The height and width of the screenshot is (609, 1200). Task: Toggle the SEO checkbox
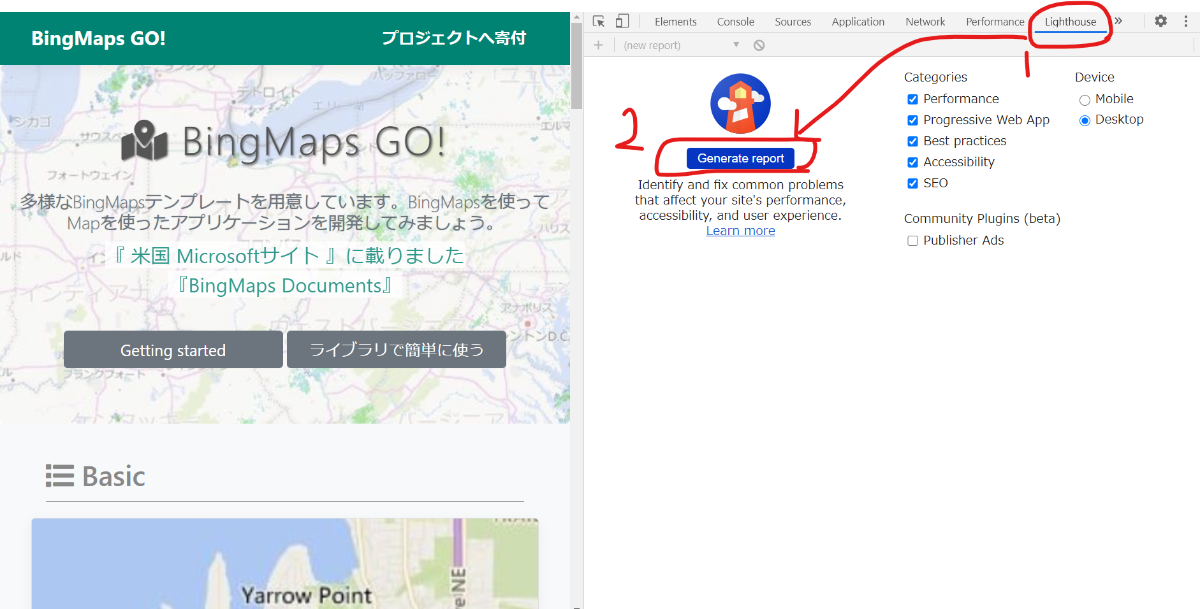pos(912,183)
